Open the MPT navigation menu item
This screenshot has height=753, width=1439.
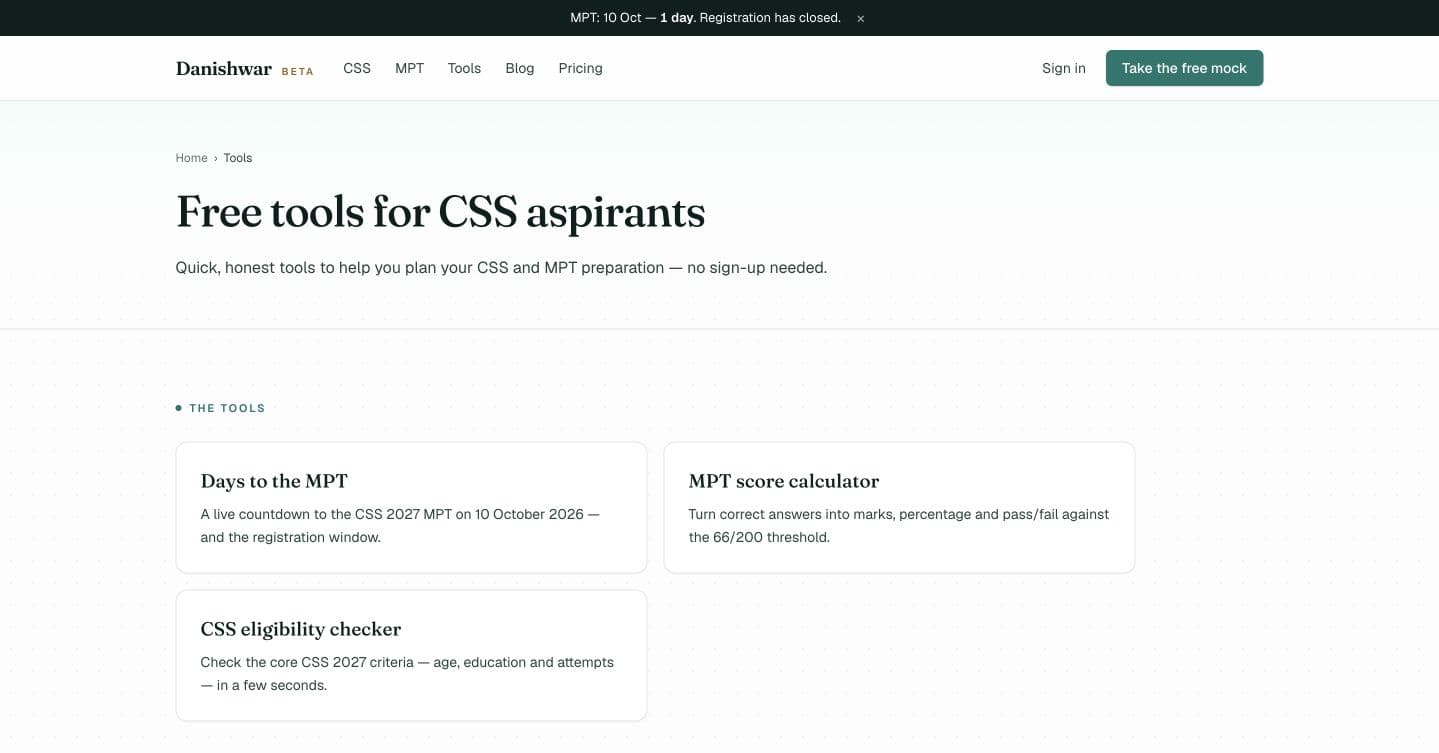pos(409,68)
